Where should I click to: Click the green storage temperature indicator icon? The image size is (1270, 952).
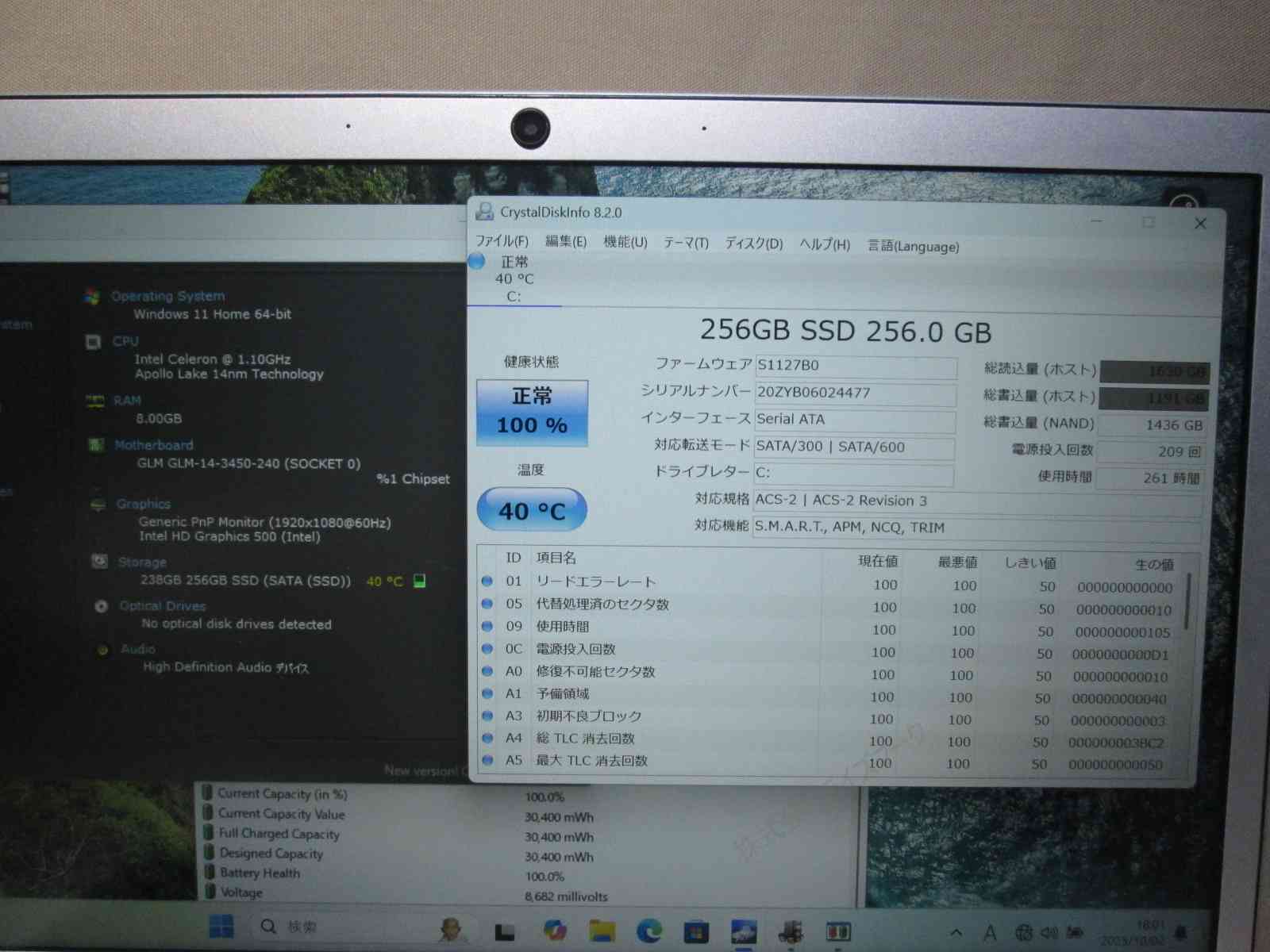pyautogui.click(x=420, y=582)
